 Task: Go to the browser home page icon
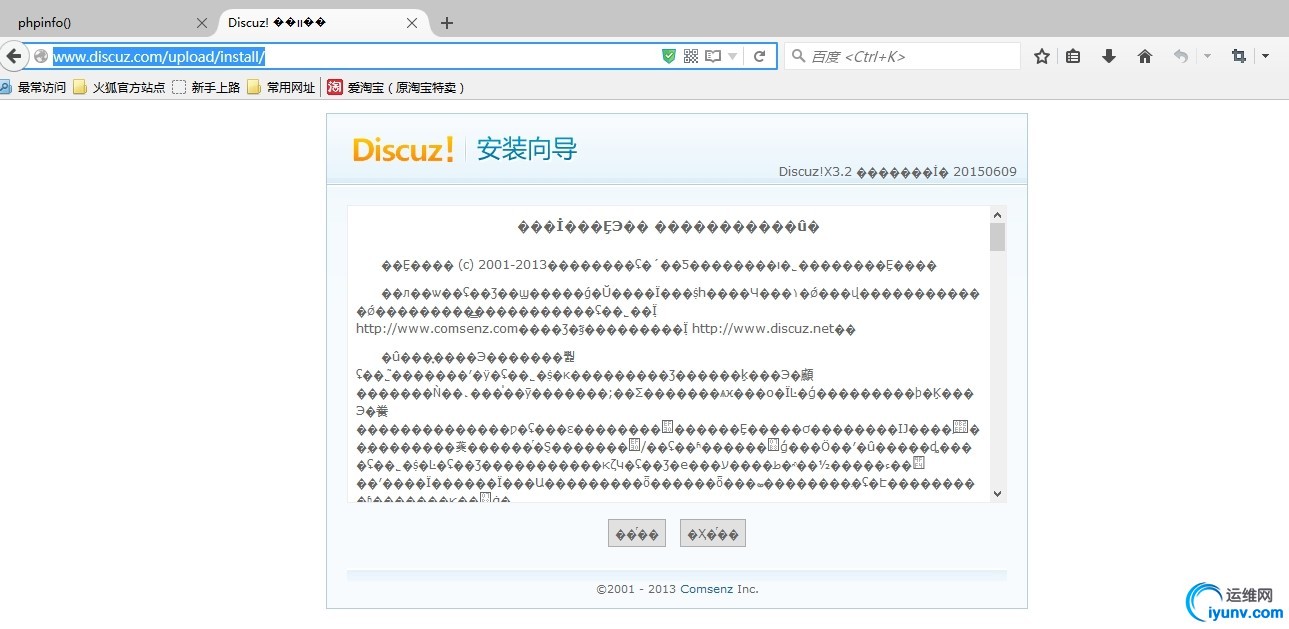click(1145, 56)
